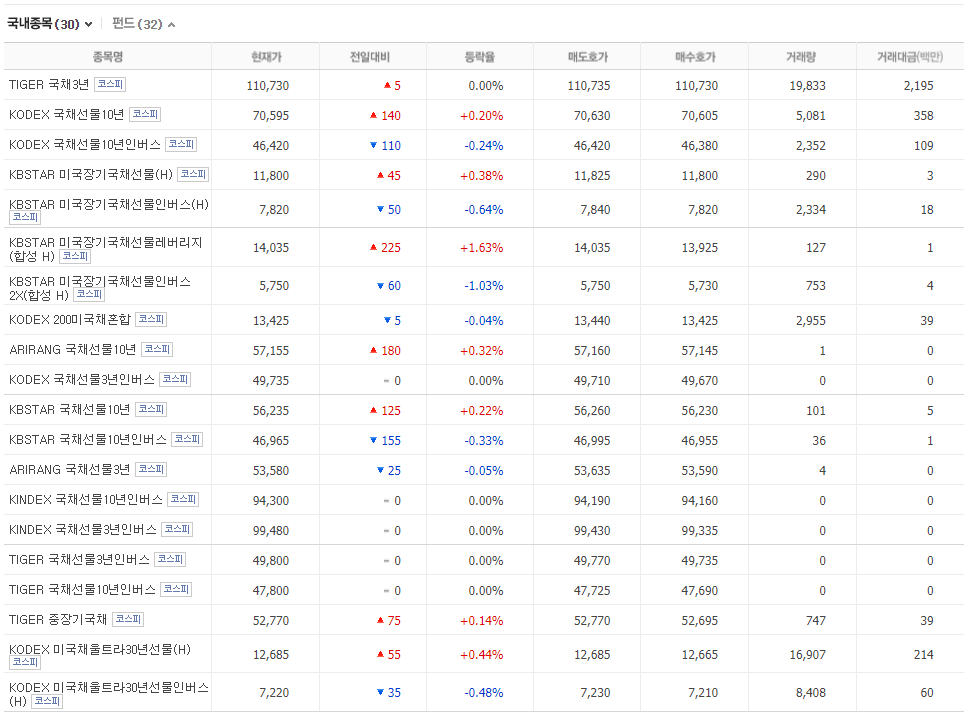Click 코스피 badge beside KODEX 미국채울트라30년선물인버스 (H)
This screenshot has height=724, width=973.
click(x=47, y=701)
